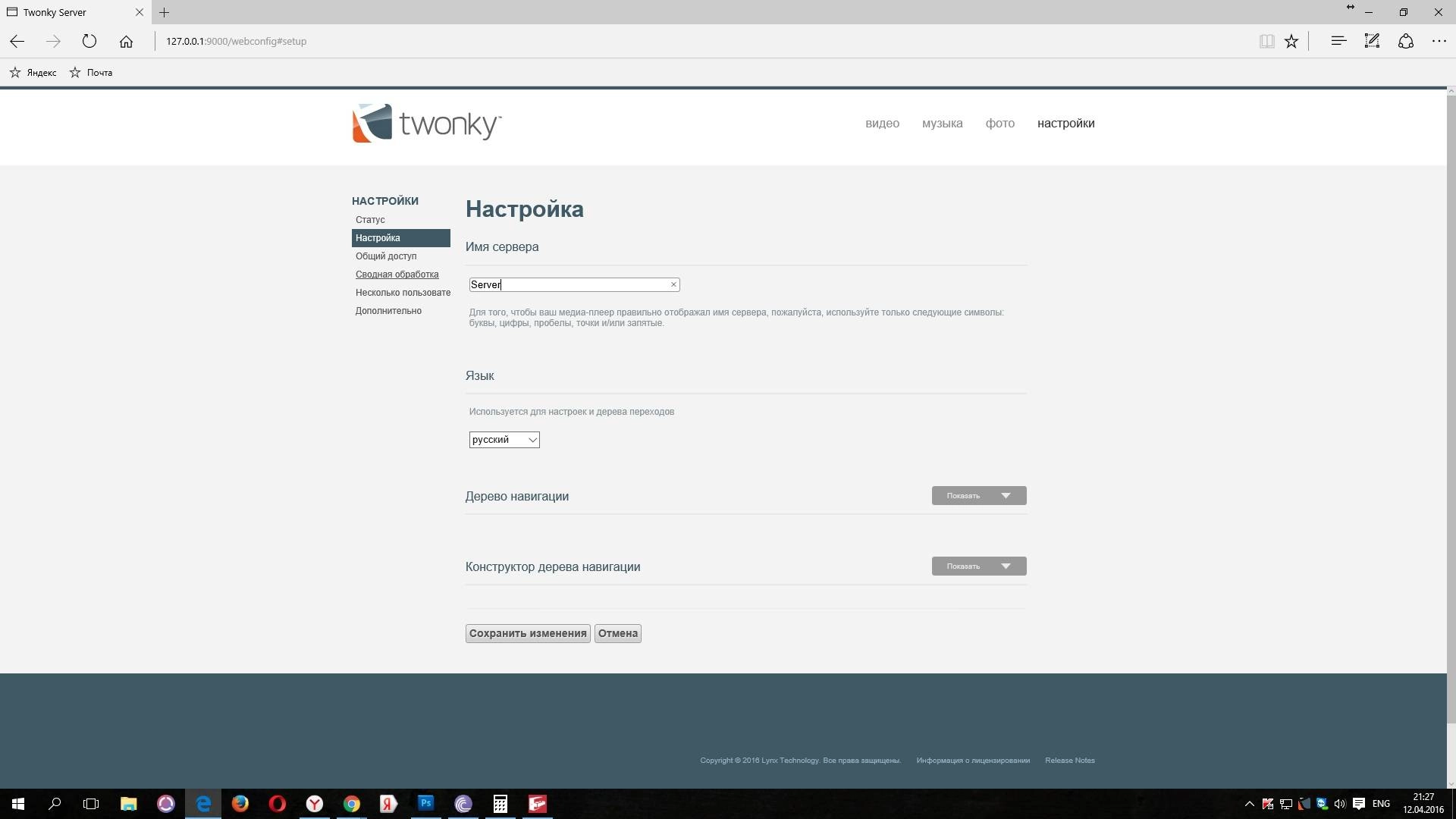Open the Windows Start menu
Screen dimensions: 1456x819
[x=18, y=804]
